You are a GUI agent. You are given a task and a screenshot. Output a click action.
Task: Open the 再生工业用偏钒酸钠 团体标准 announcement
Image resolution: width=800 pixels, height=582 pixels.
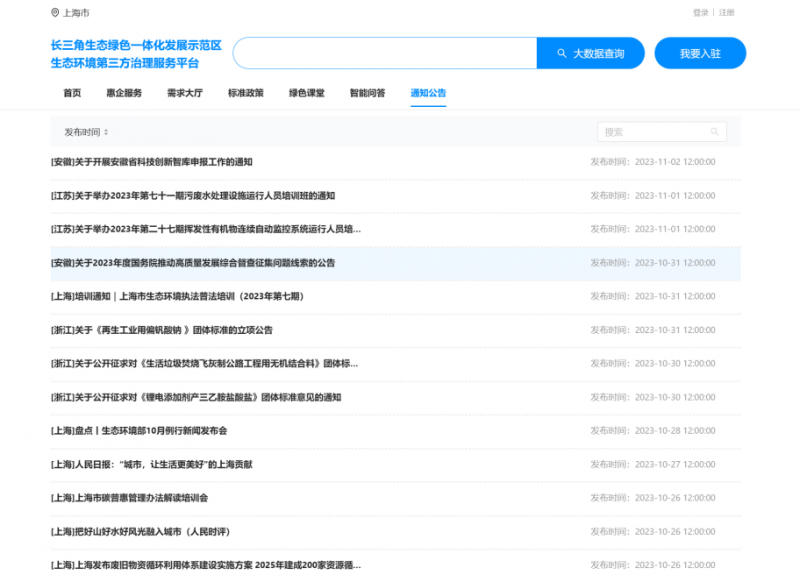[162, 330]
